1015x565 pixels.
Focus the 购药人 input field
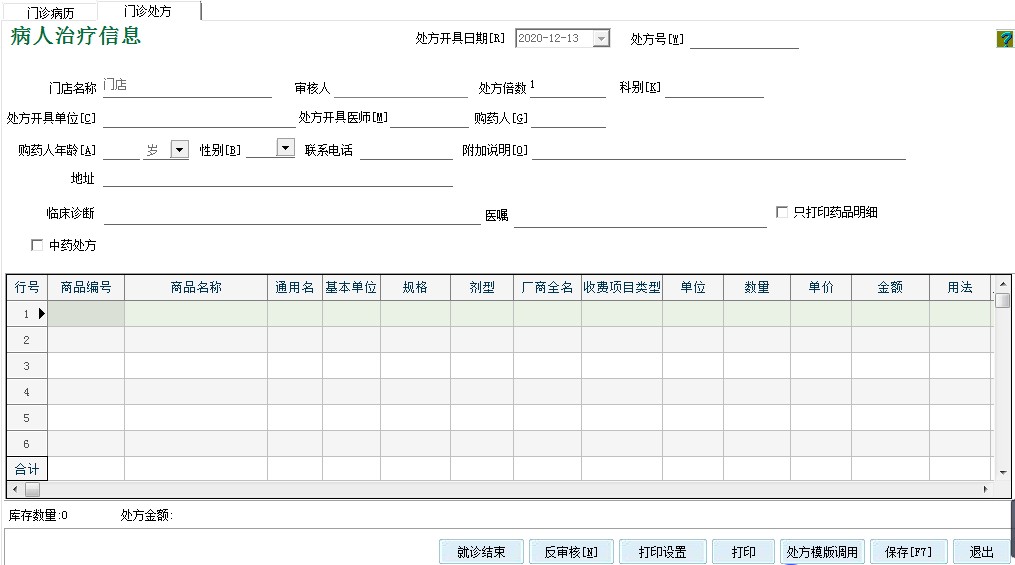click(x=568, y=118)
